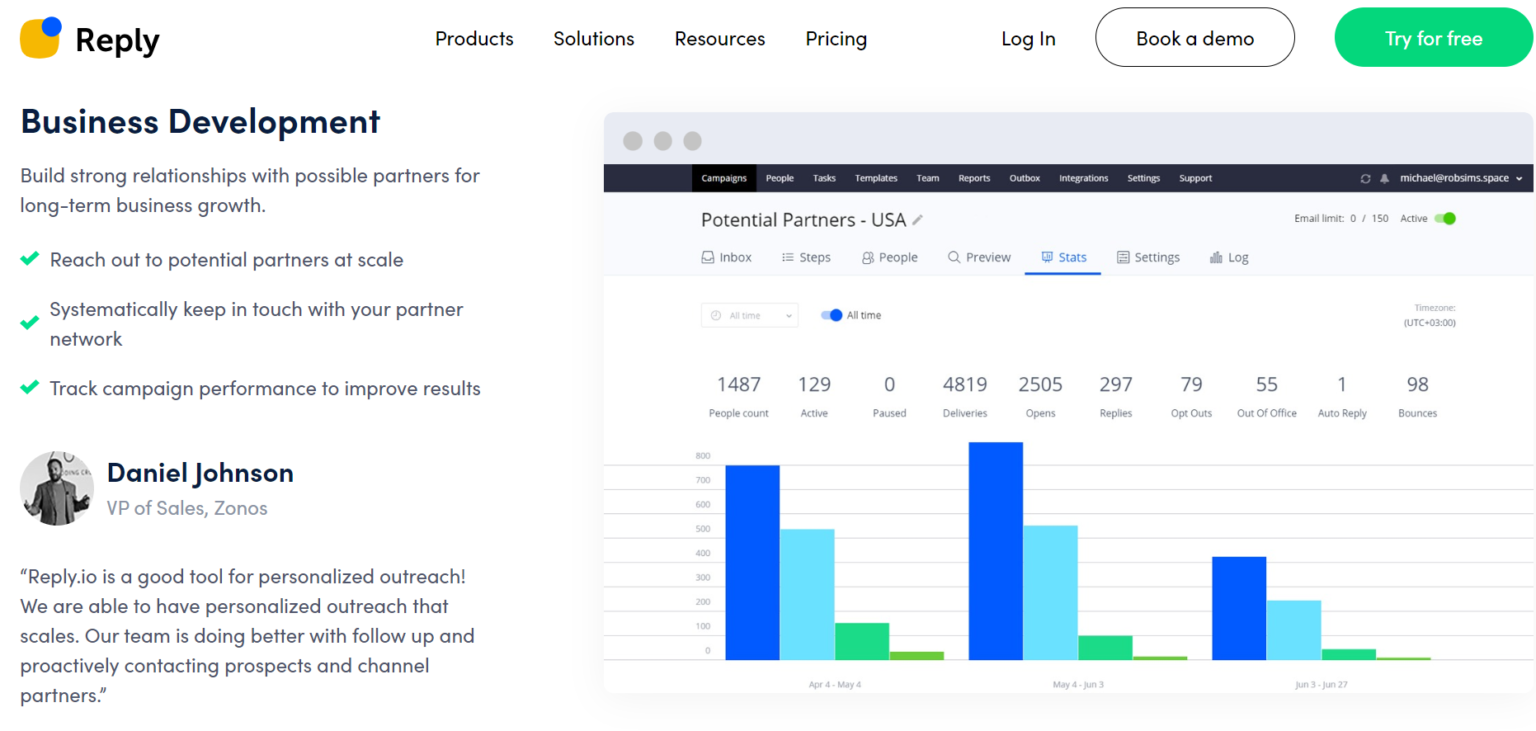Open the All time date dropdown
This screenshot has width=1536, height=731.
[x=750, y=315]
